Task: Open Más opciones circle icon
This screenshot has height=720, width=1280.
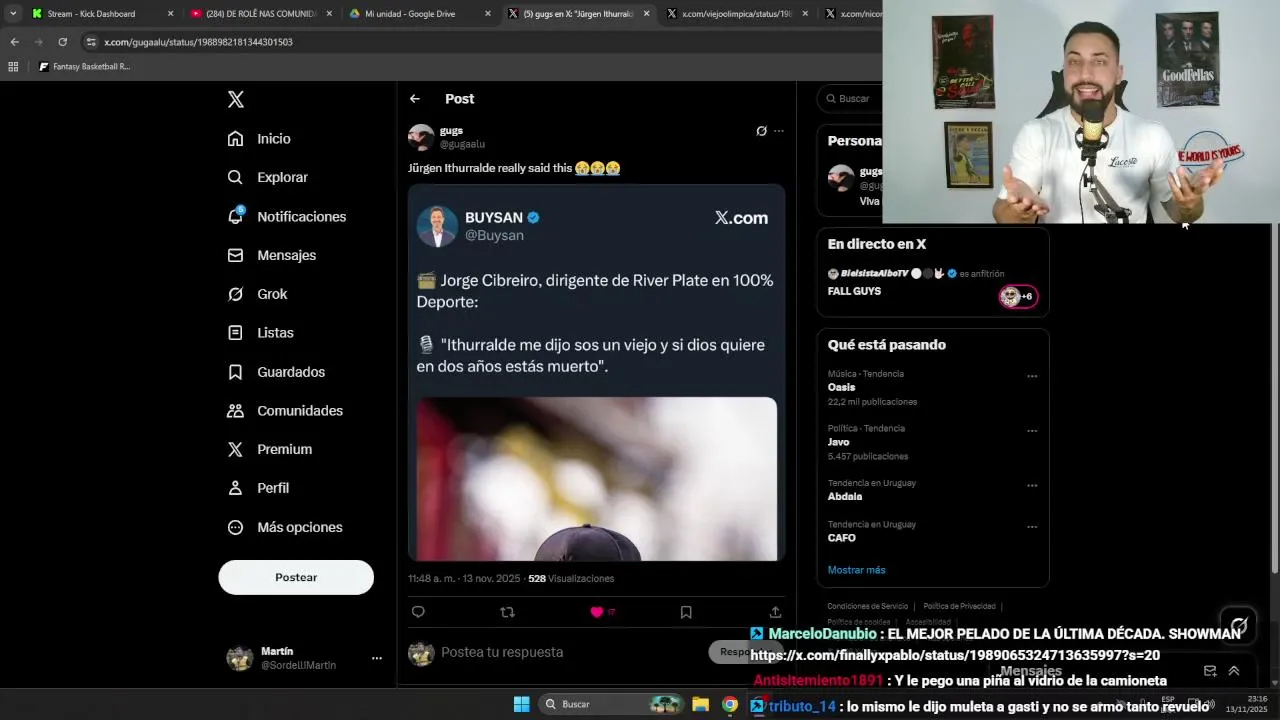Action: click(235, 527)
